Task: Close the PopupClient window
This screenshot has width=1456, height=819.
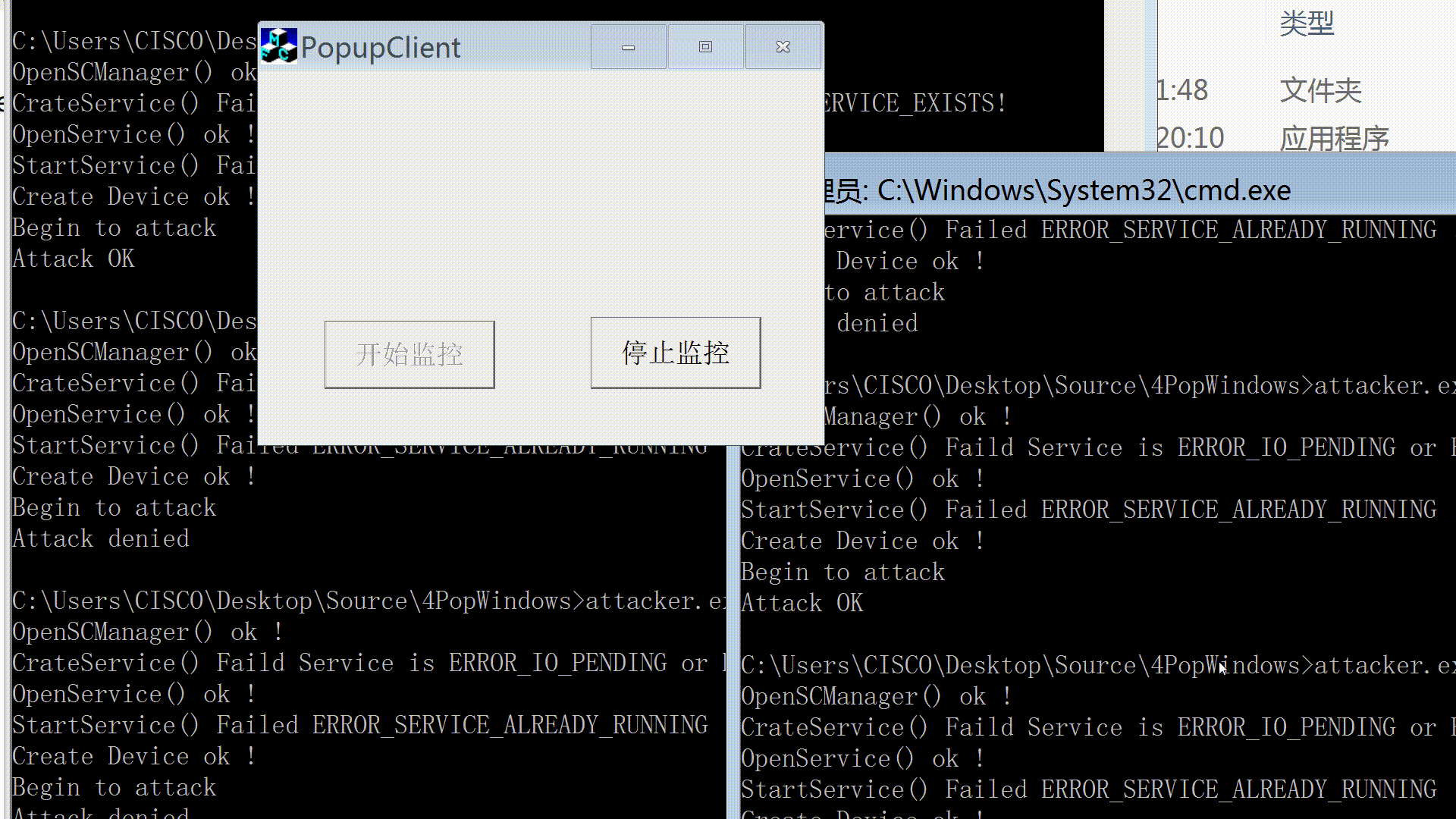Action: point(783,47)
